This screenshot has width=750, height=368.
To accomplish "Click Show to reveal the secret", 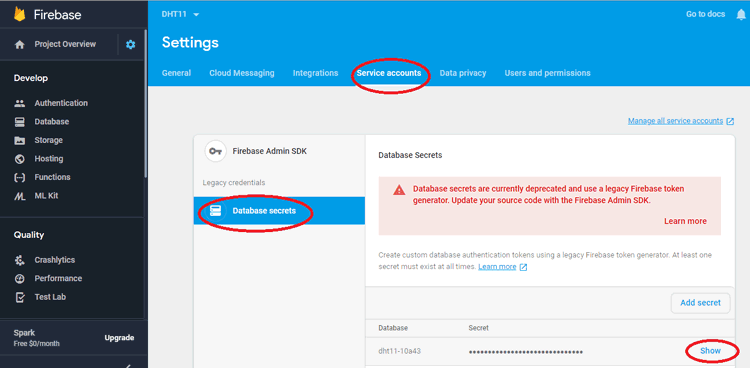I will coord(710,351).
